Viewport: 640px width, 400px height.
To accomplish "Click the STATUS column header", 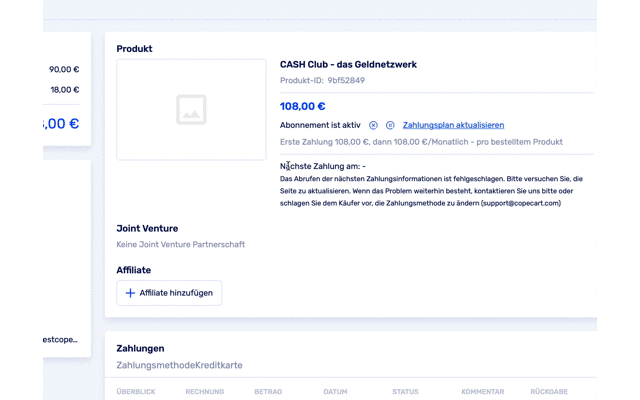I will tap(405, 392).
